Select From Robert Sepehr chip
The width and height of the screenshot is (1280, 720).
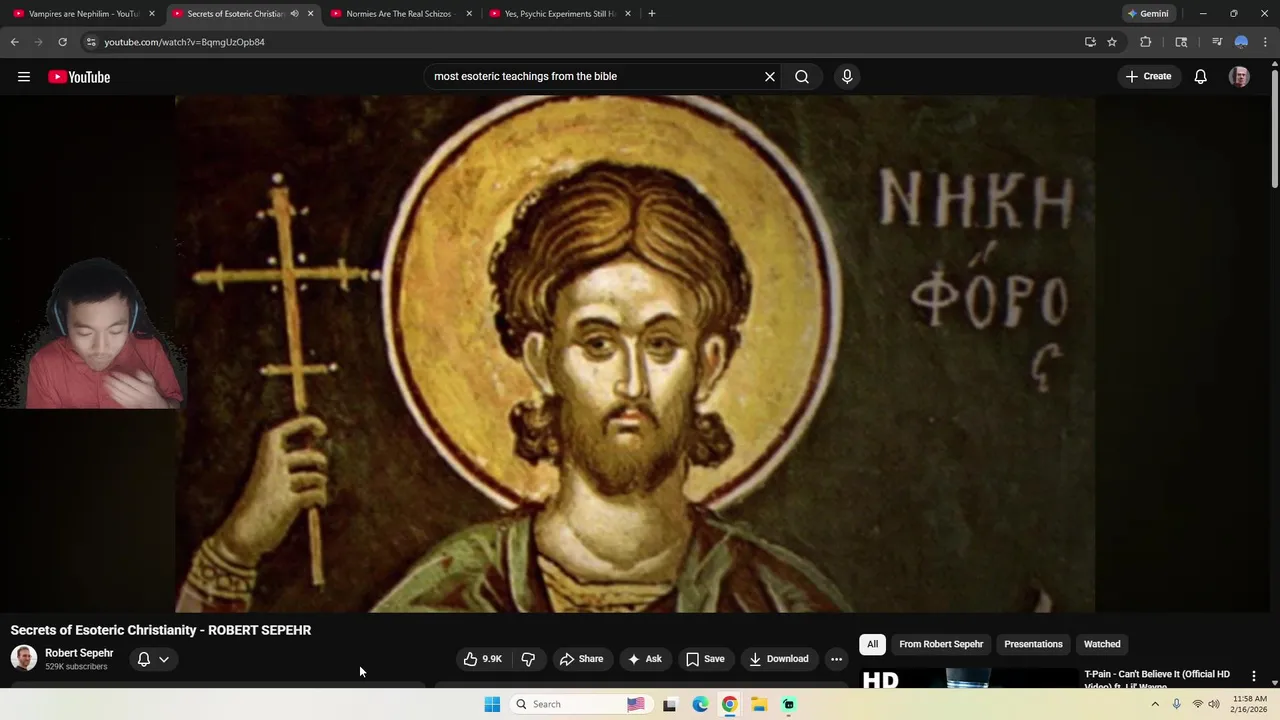(941, 644)
